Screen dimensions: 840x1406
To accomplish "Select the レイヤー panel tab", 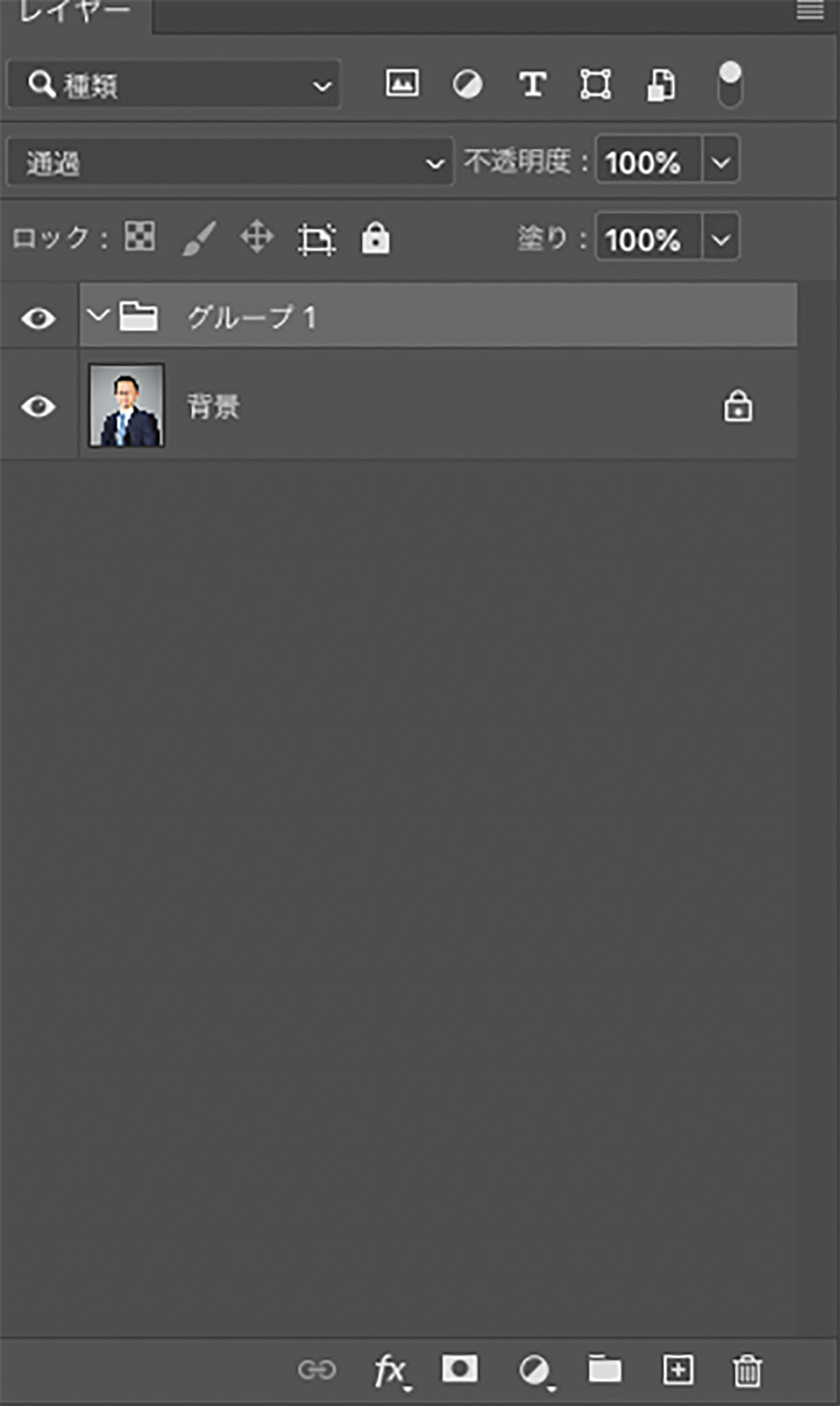I will (75, 13).
